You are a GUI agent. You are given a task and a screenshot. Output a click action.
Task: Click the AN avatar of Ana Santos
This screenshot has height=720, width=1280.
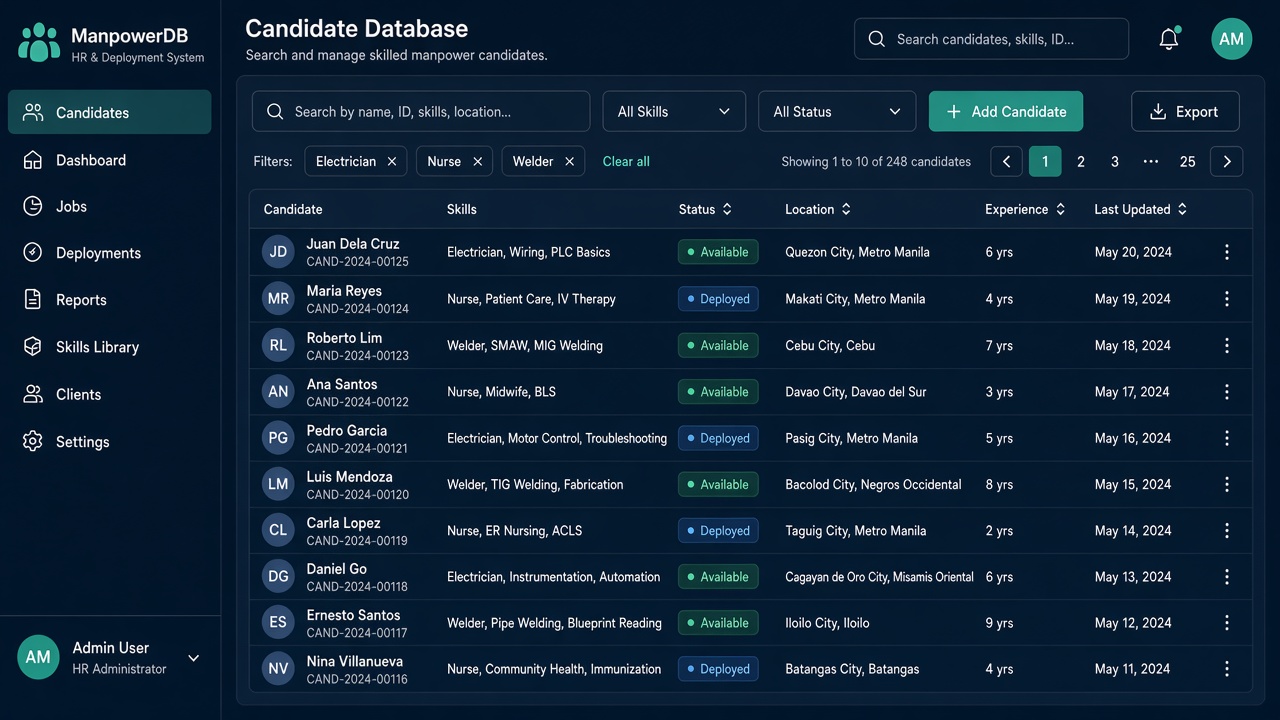point(278,392)
